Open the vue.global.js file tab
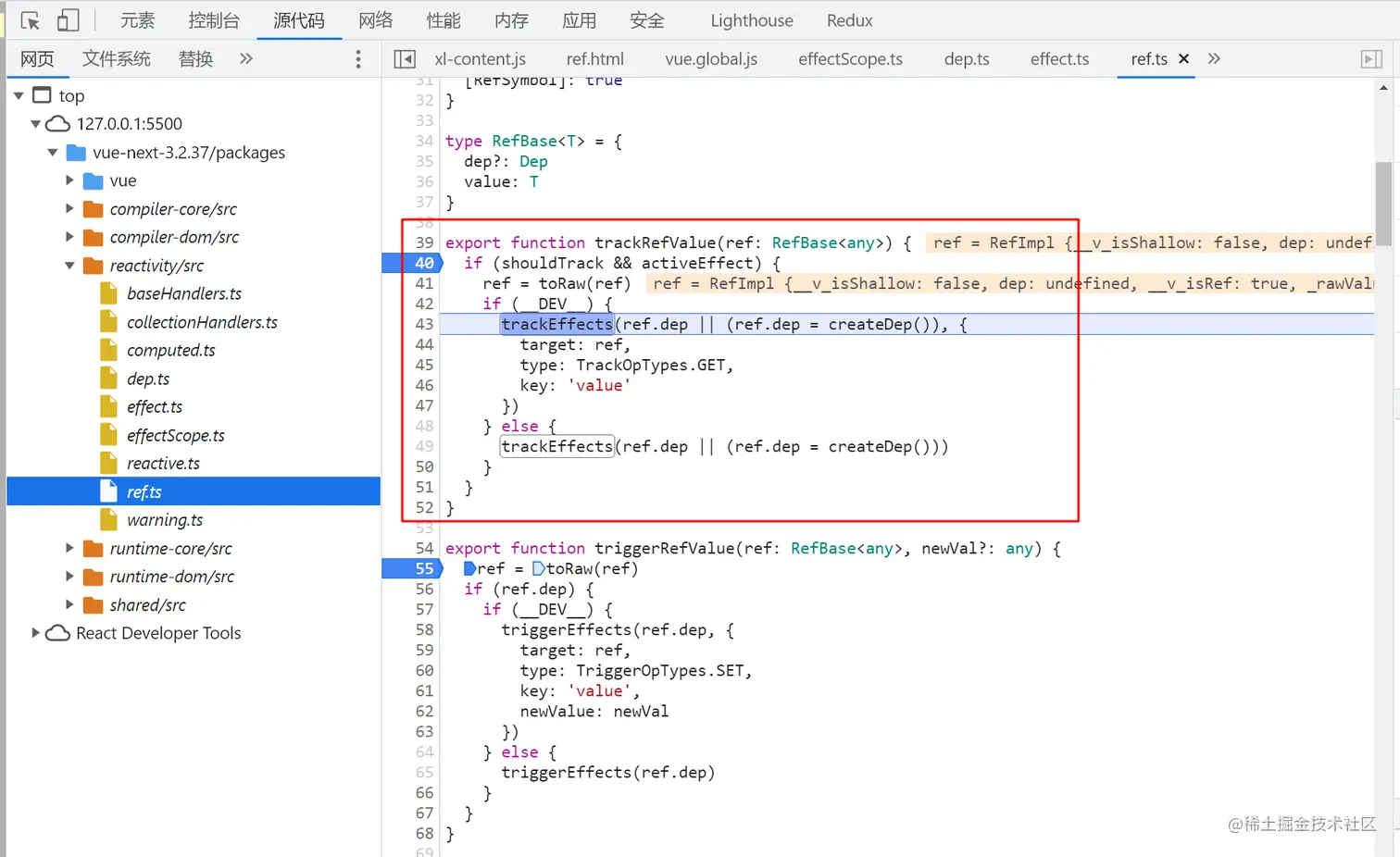 [x=711, y=59]
